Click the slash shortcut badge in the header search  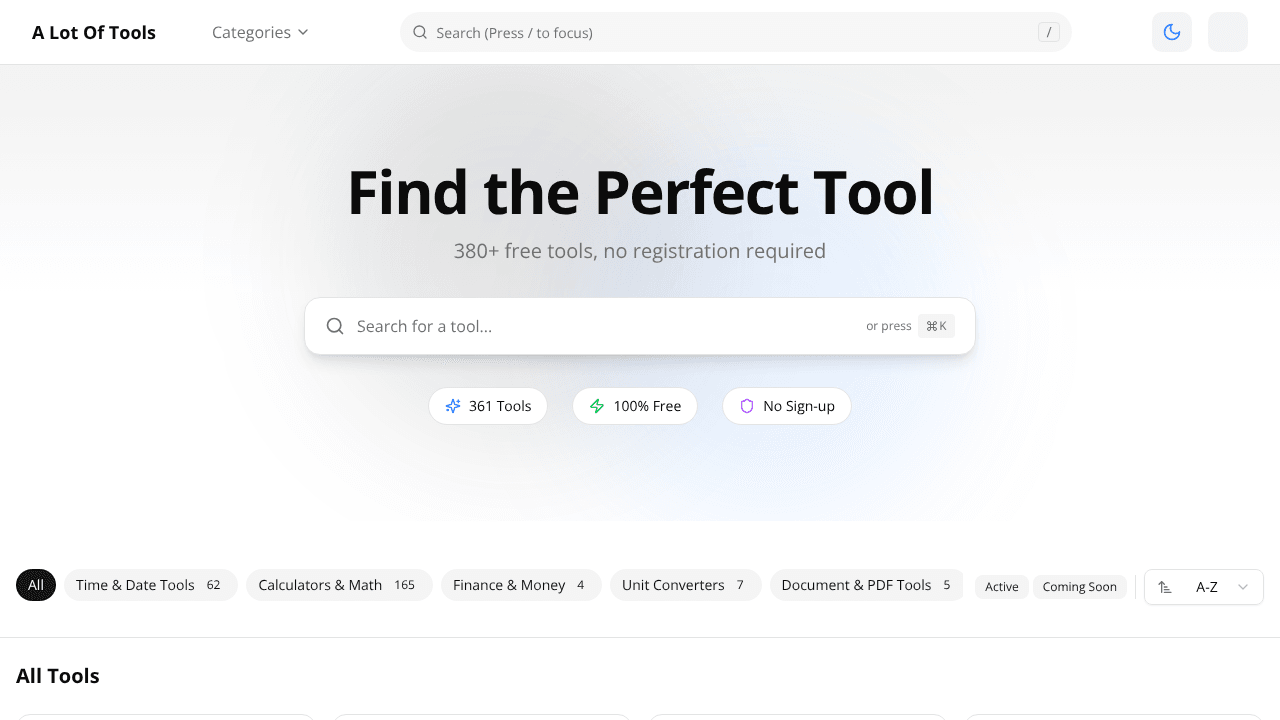point(1048,32)
